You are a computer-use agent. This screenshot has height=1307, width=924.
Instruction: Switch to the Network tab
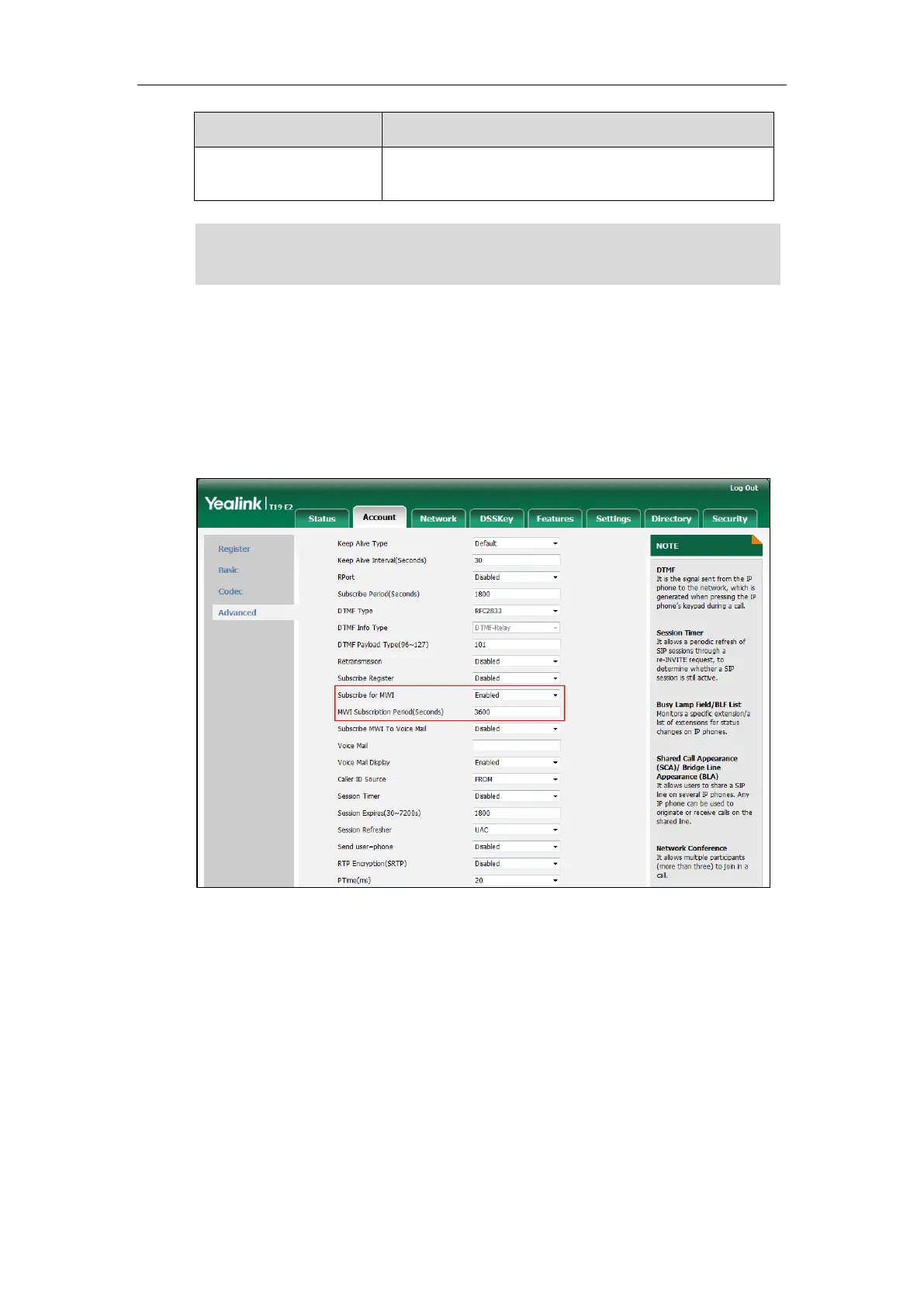pos(438,518)
